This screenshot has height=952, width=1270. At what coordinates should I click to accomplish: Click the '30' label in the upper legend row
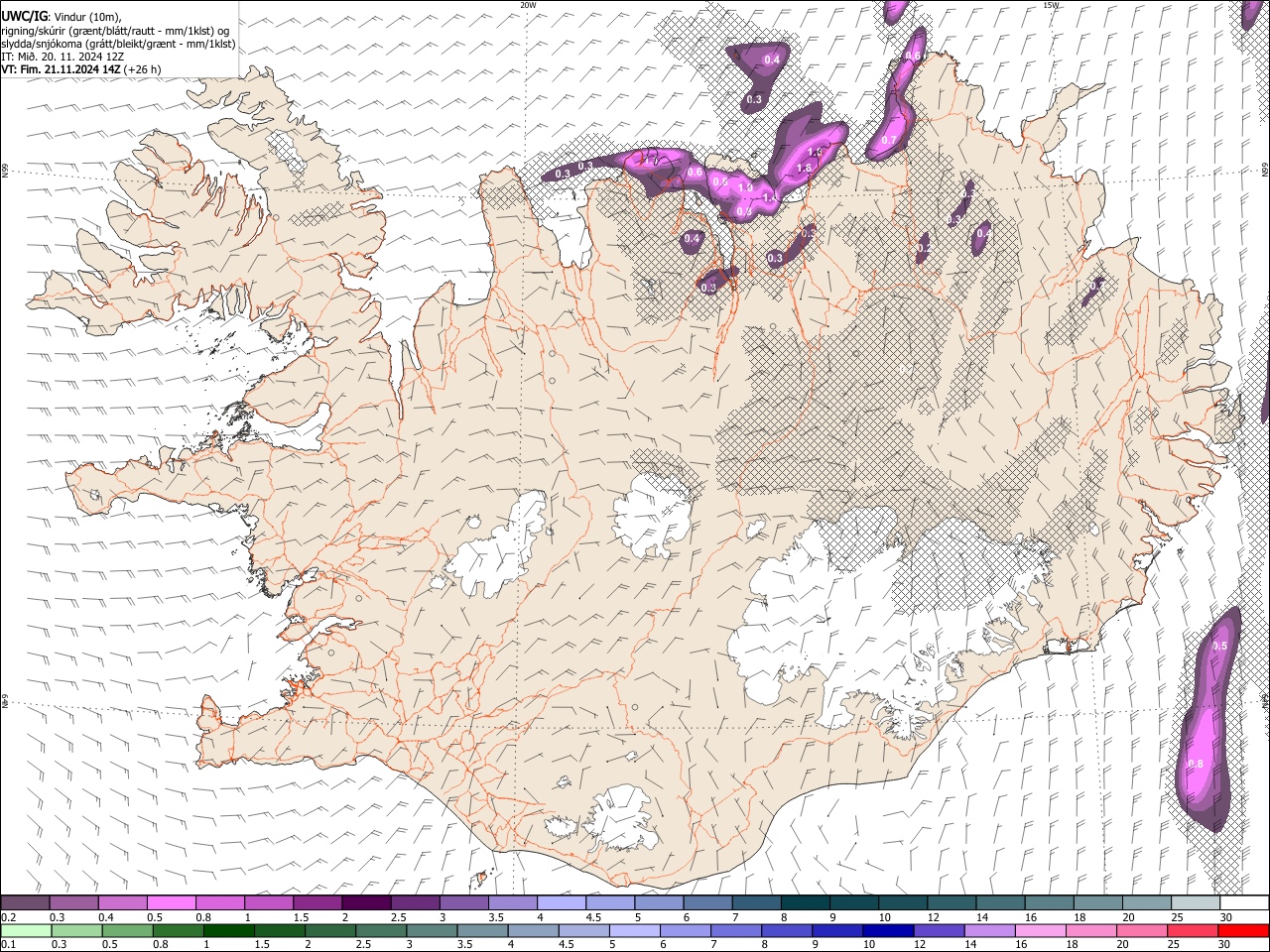click(1226, 917)
